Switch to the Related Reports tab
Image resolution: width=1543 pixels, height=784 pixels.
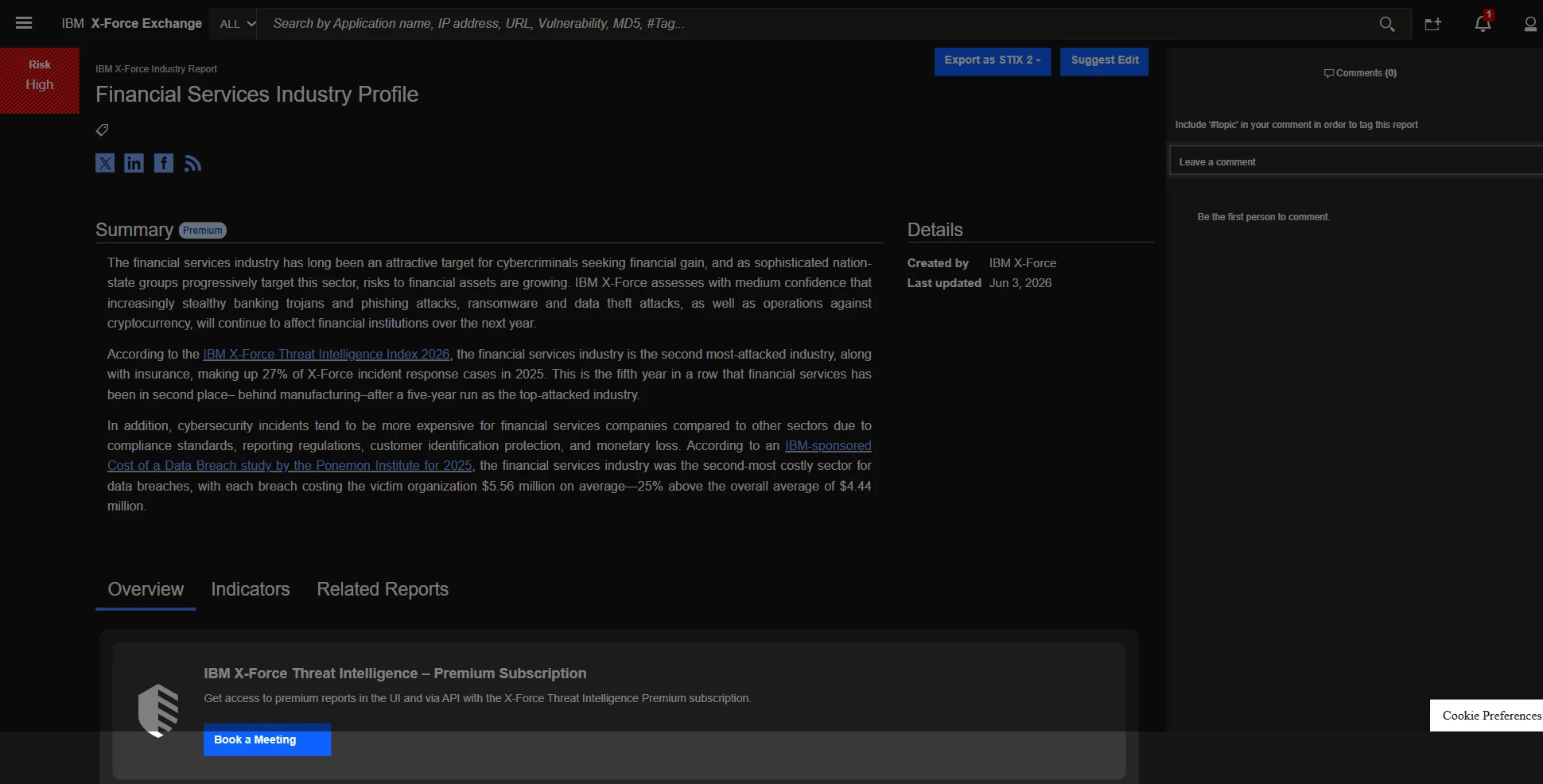pos(383,589)
